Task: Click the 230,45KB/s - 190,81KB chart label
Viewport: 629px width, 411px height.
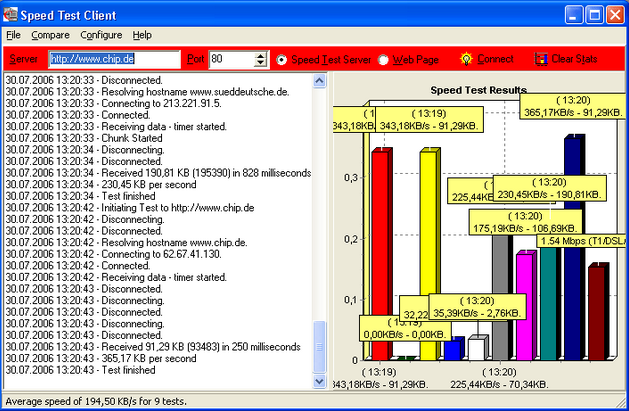Action: (x=550, y=188)
